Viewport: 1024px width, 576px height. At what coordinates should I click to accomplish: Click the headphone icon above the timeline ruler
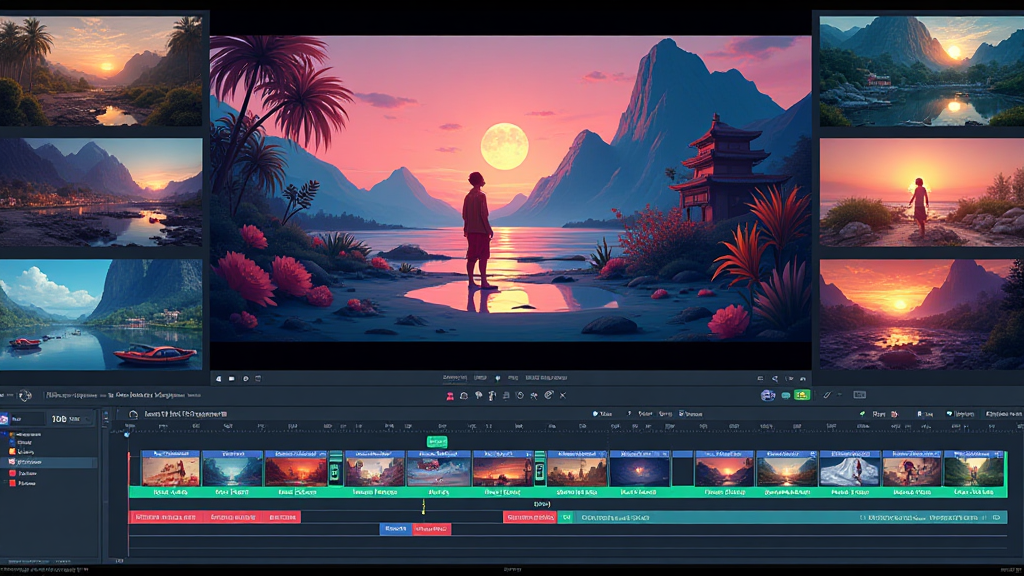[133, 414]
